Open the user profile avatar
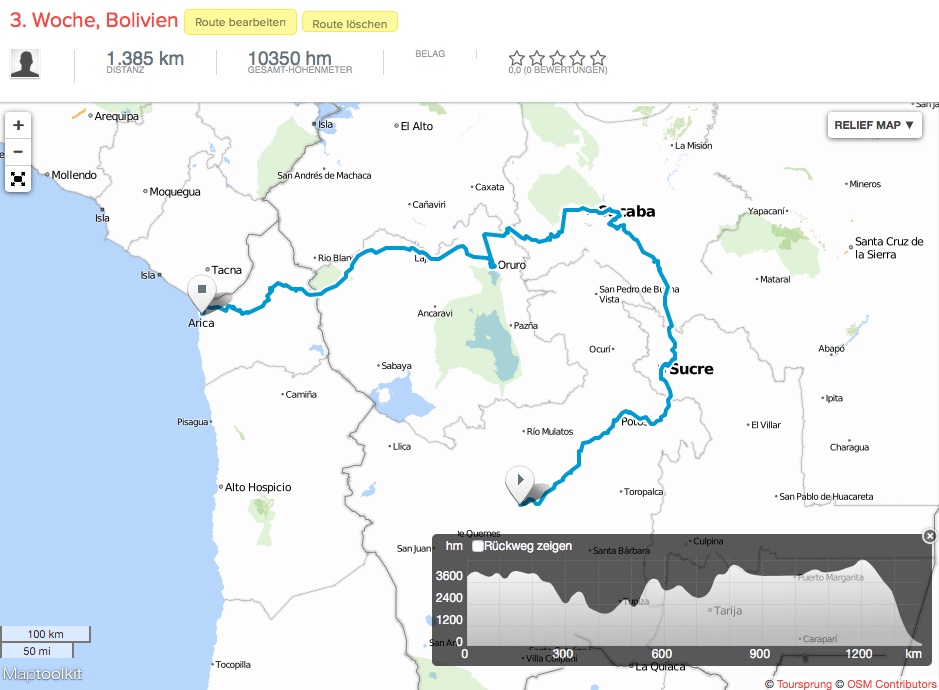Image resolution: width=939 pixels, height=690 pixels. pyautogui.click(x=25, y=63)
